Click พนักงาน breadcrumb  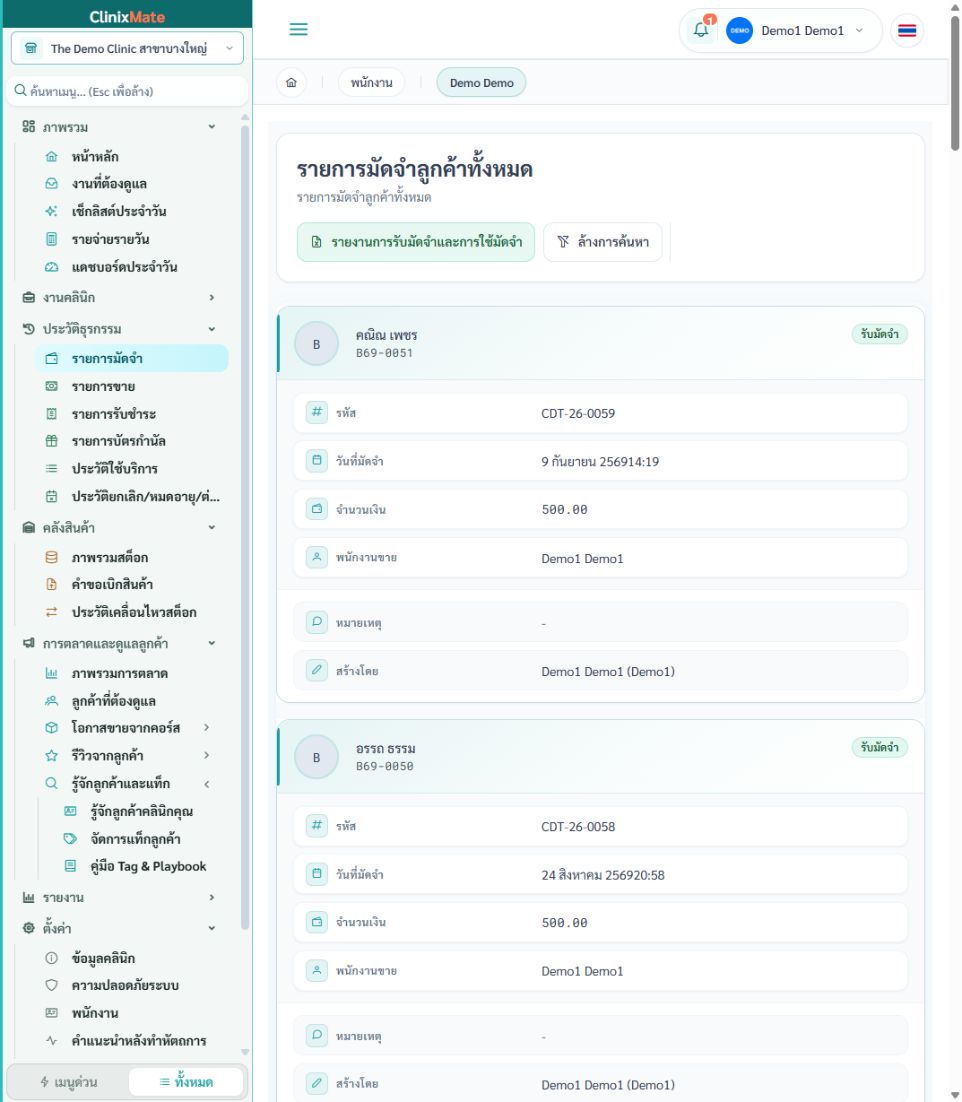372,83
